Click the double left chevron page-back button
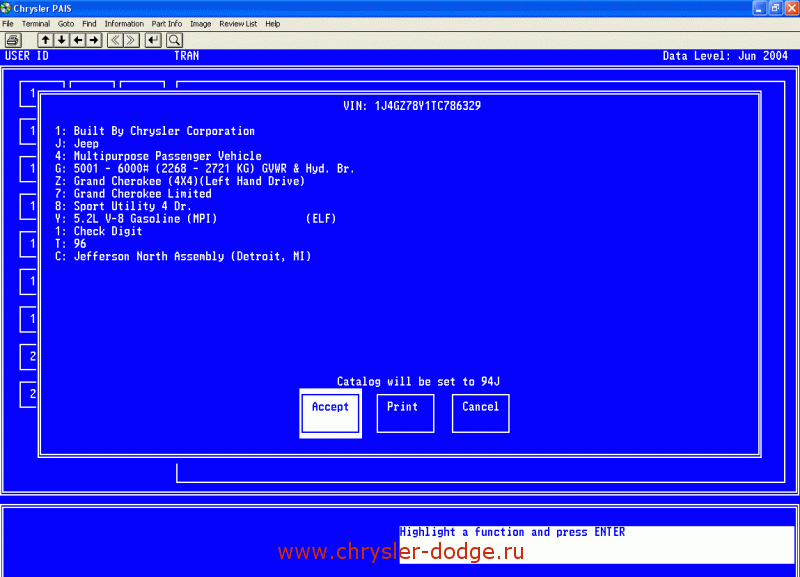The height and width of the screenshot is (577, 800). tap(115, 40)
